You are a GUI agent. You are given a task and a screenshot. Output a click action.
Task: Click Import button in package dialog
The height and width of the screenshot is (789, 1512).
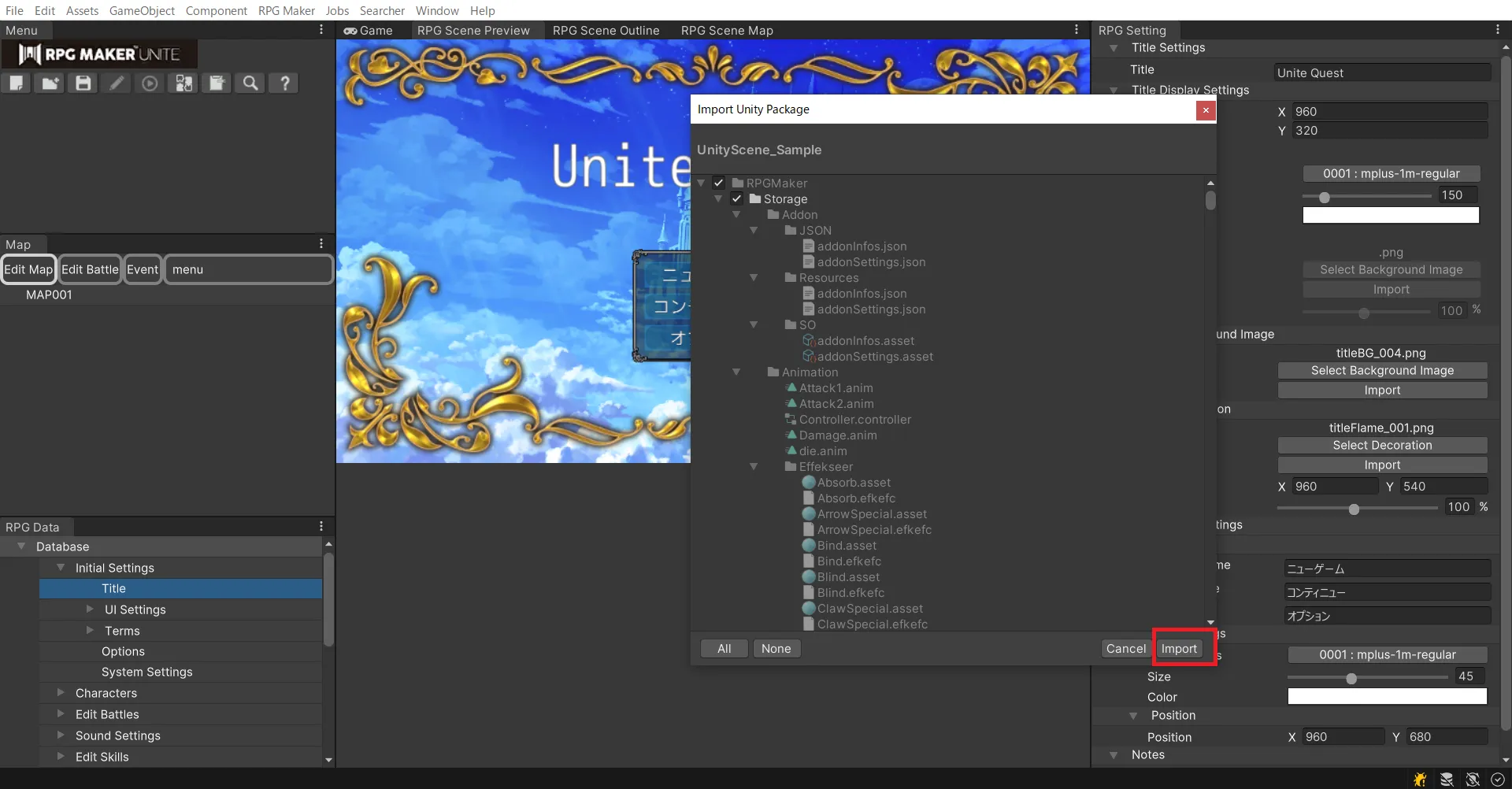(x=1178, y=649)
